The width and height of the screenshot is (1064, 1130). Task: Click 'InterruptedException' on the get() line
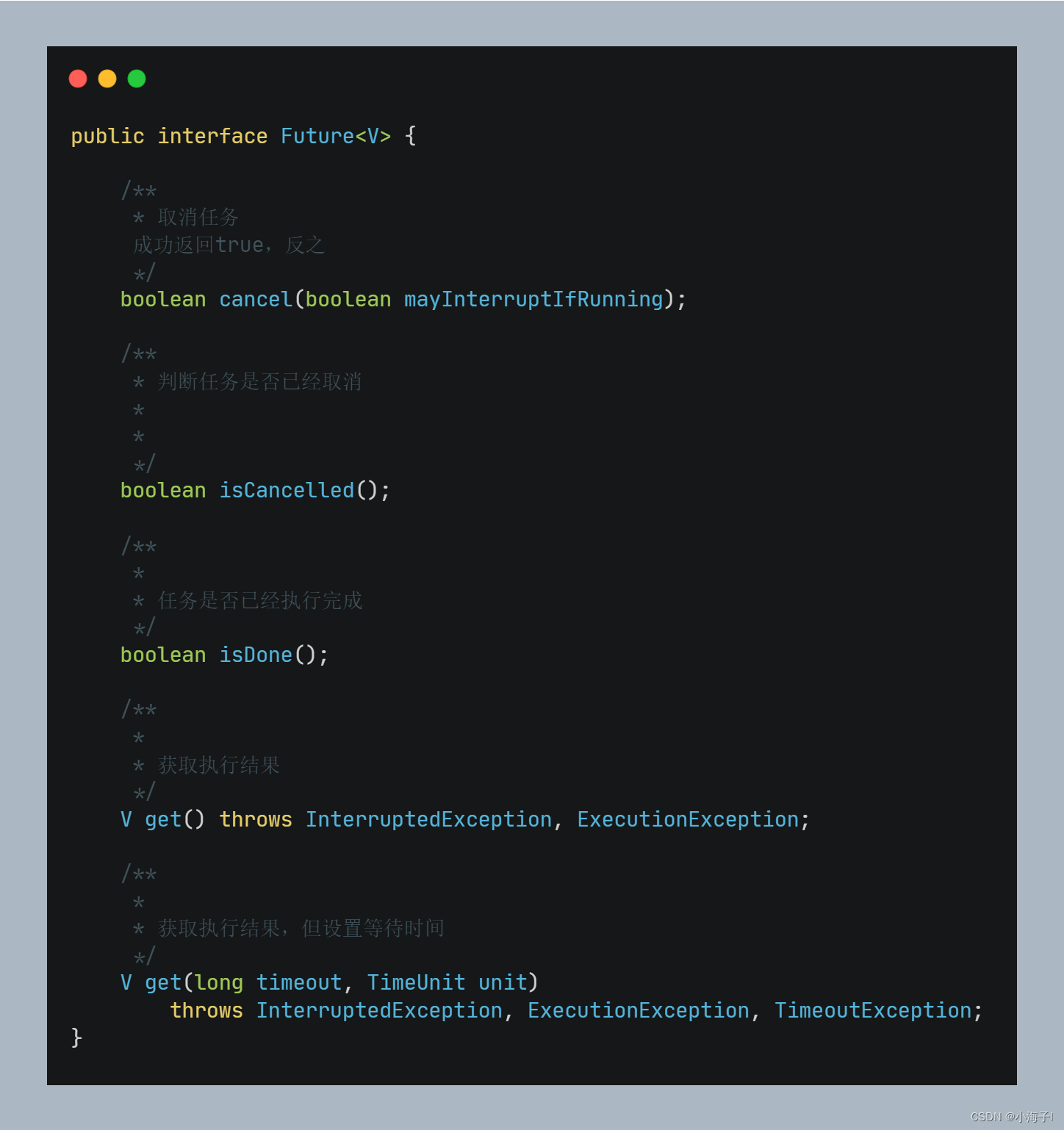(x=428, y=819)
